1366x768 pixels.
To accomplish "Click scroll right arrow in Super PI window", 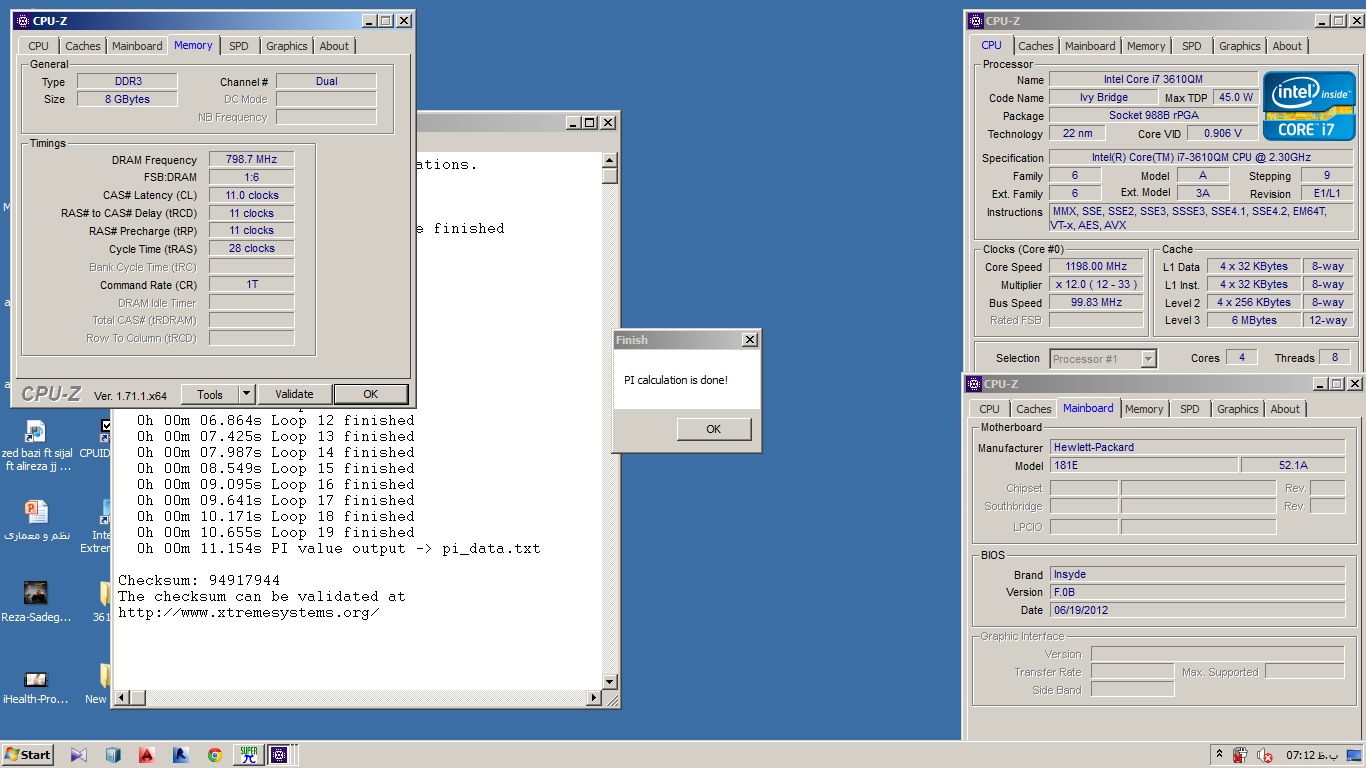I will [594, 698].
